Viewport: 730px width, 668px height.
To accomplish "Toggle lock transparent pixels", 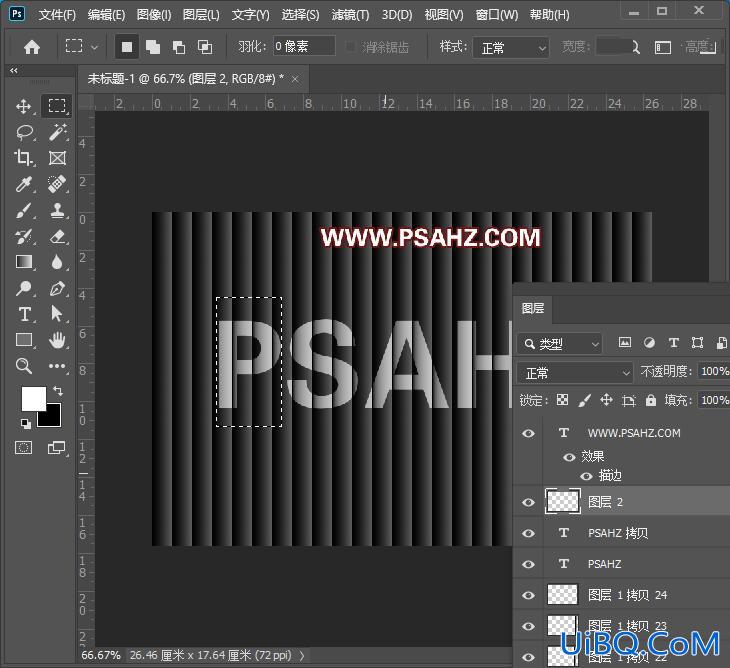I will tap(562, 400).
